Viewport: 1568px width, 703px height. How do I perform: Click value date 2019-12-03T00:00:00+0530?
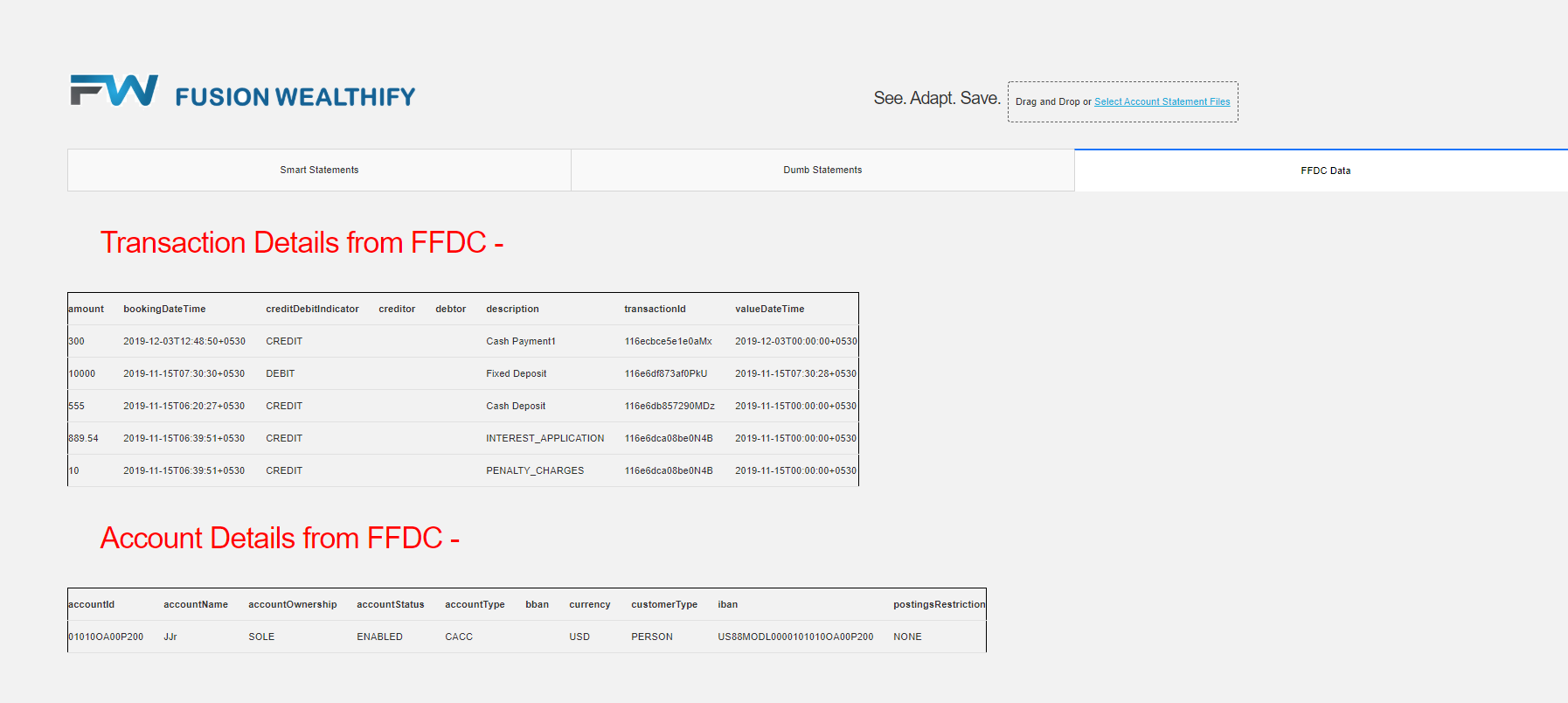tap(795, 341)
